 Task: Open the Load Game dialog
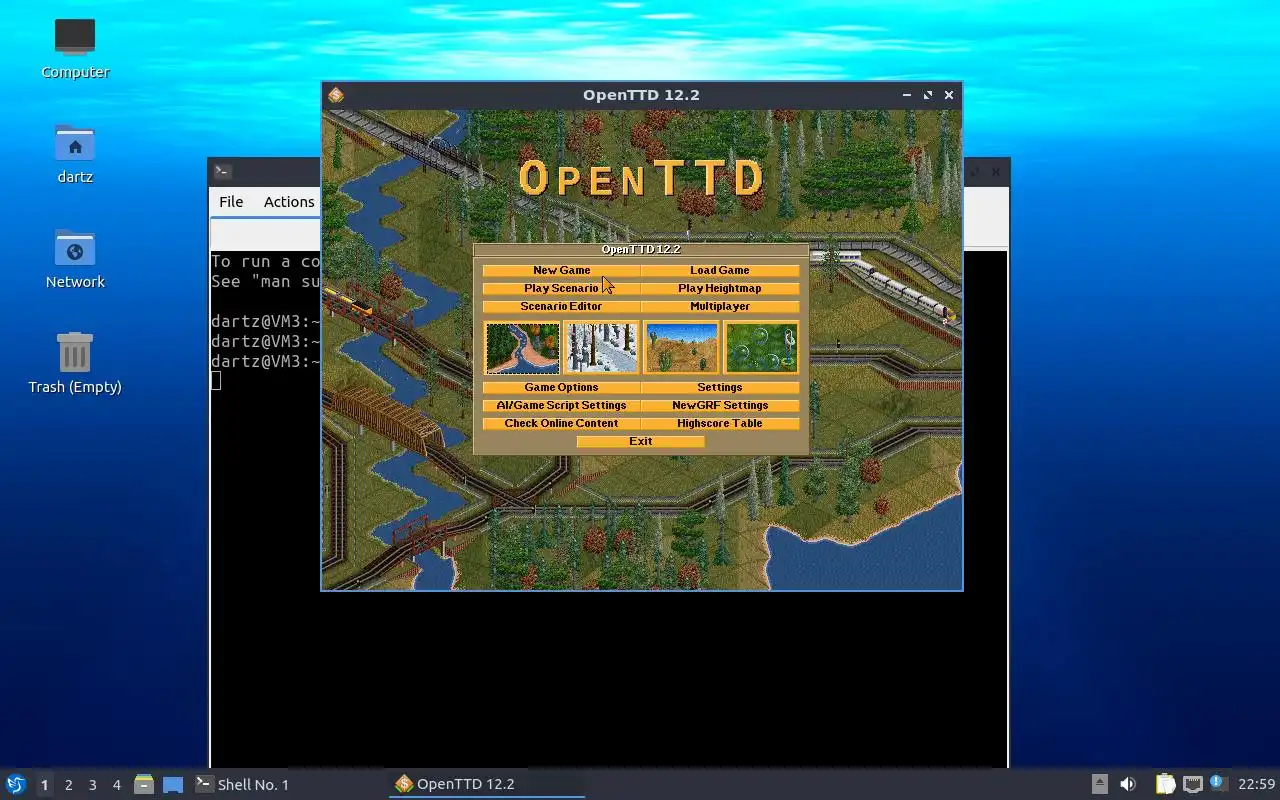[x=720, y=270]
